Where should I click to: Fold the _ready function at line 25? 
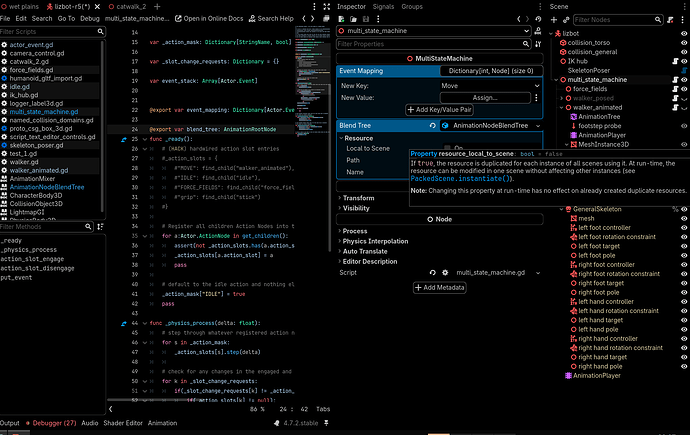tap(145, 139)
